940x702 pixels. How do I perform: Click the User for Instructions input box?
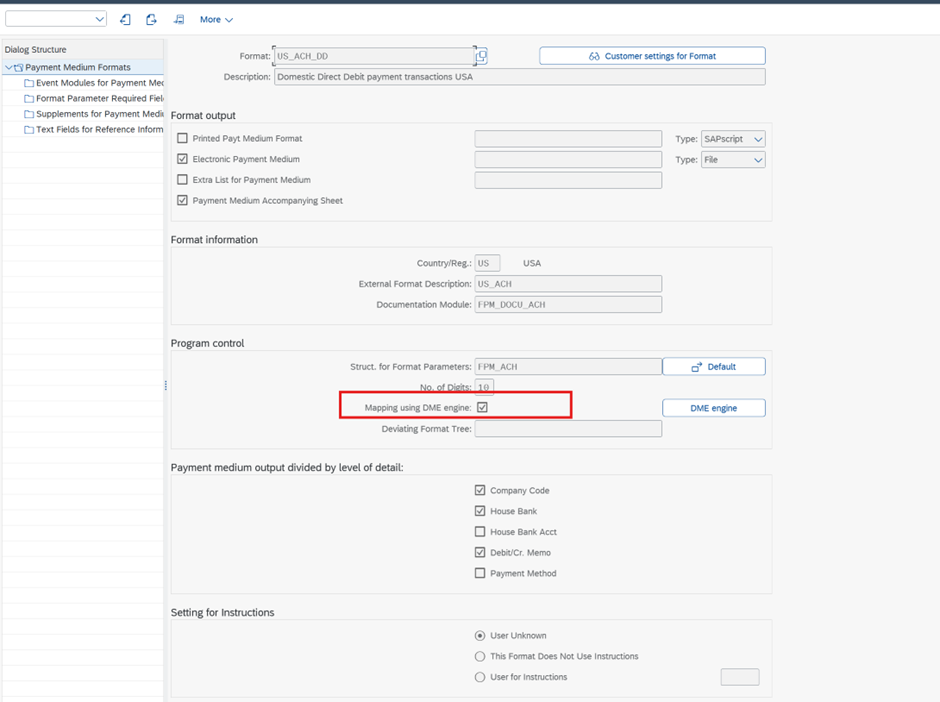click(x=740, y=677)
